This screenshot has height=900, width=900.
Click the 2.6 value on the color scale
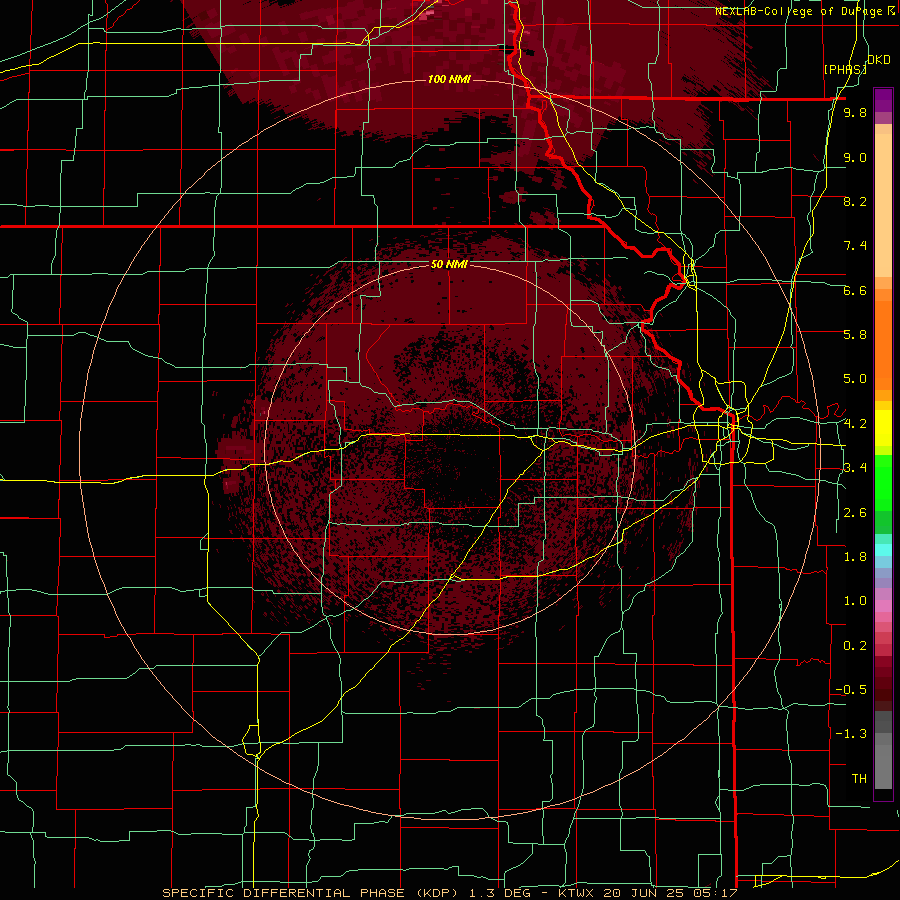[x=855, y=513]
